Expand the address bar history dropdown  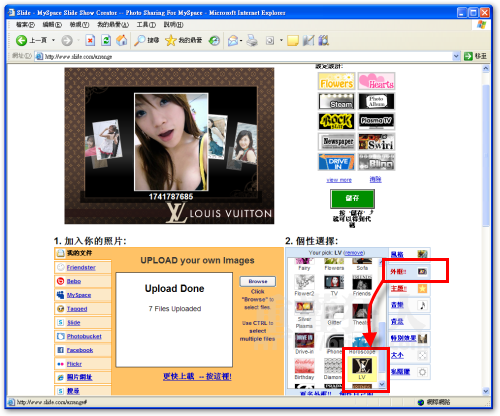tap(456, 56)
